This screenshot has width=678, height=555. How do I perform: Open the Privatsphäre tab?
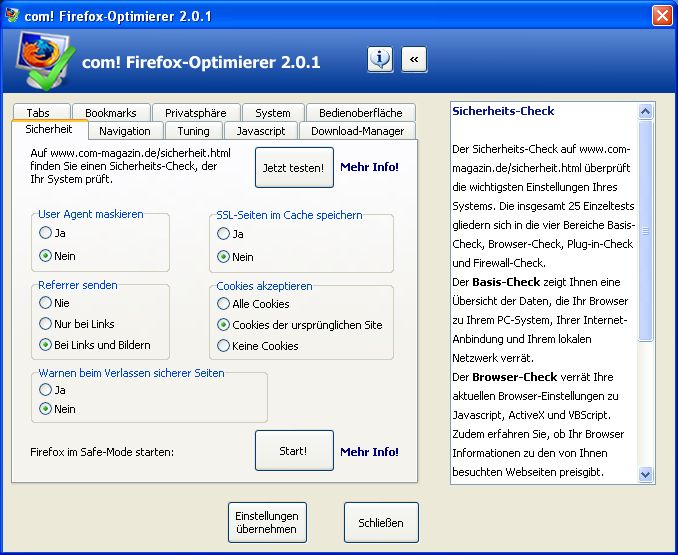tap(195, 113)
